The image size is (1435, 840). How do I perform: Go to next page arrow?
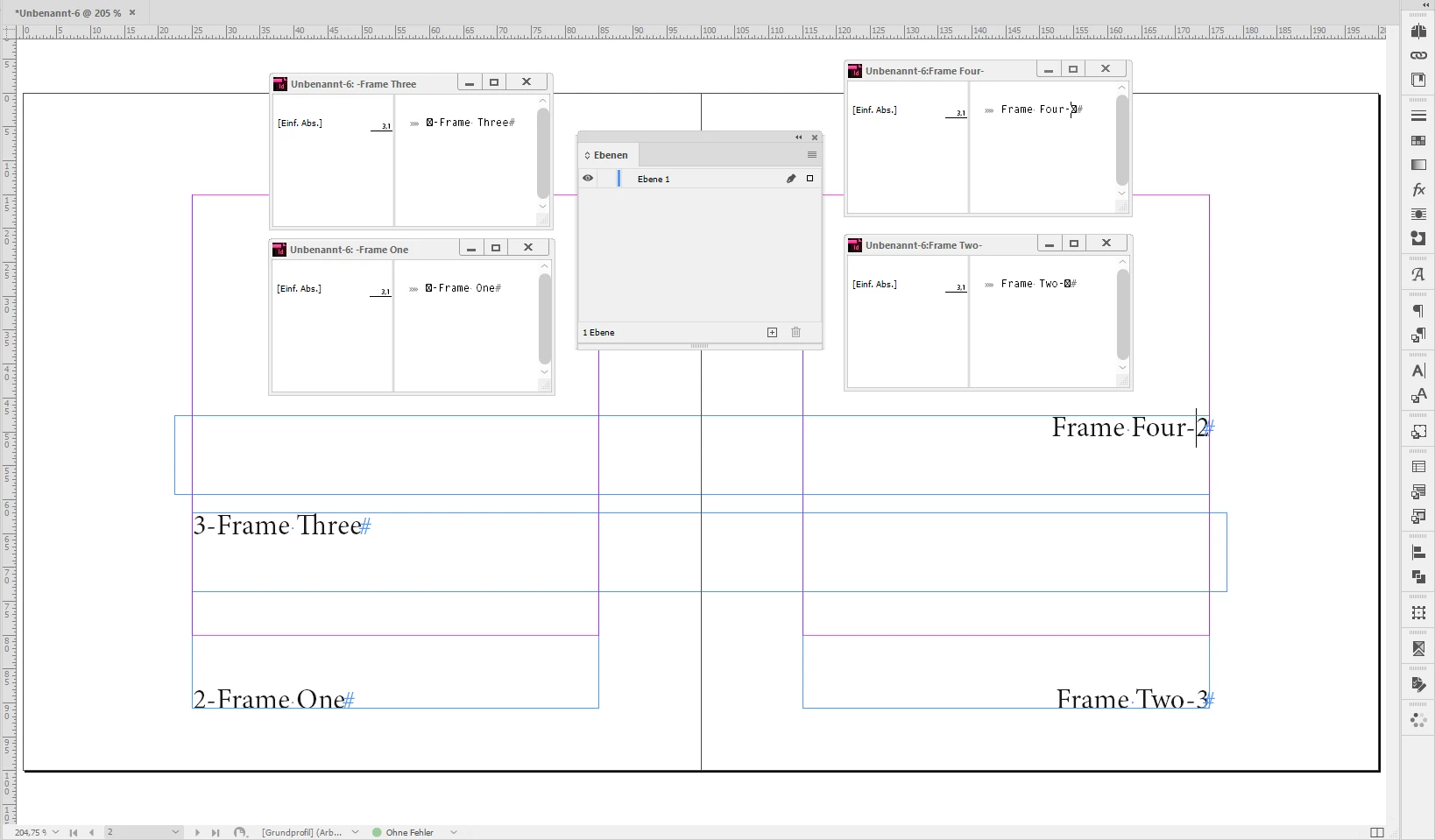(x=197, y=832)
